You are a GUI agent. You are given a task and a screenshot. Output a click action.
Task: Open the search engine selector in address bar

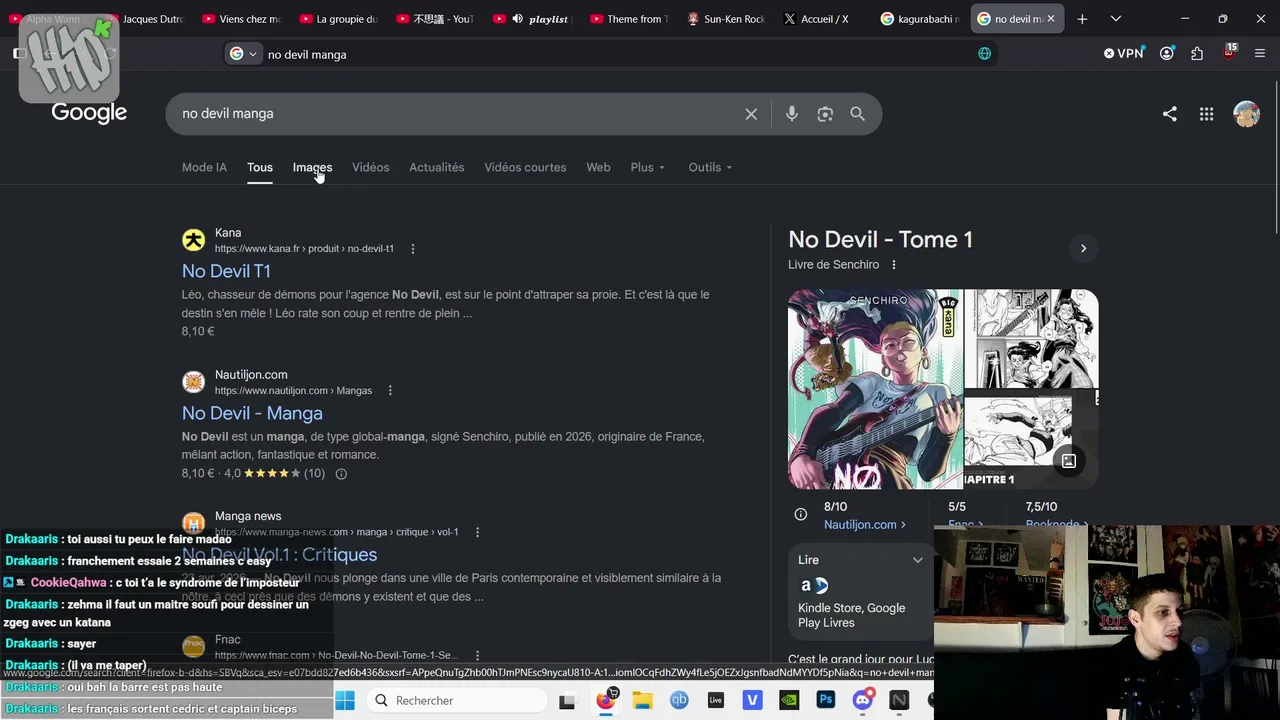tap(243, 54)
